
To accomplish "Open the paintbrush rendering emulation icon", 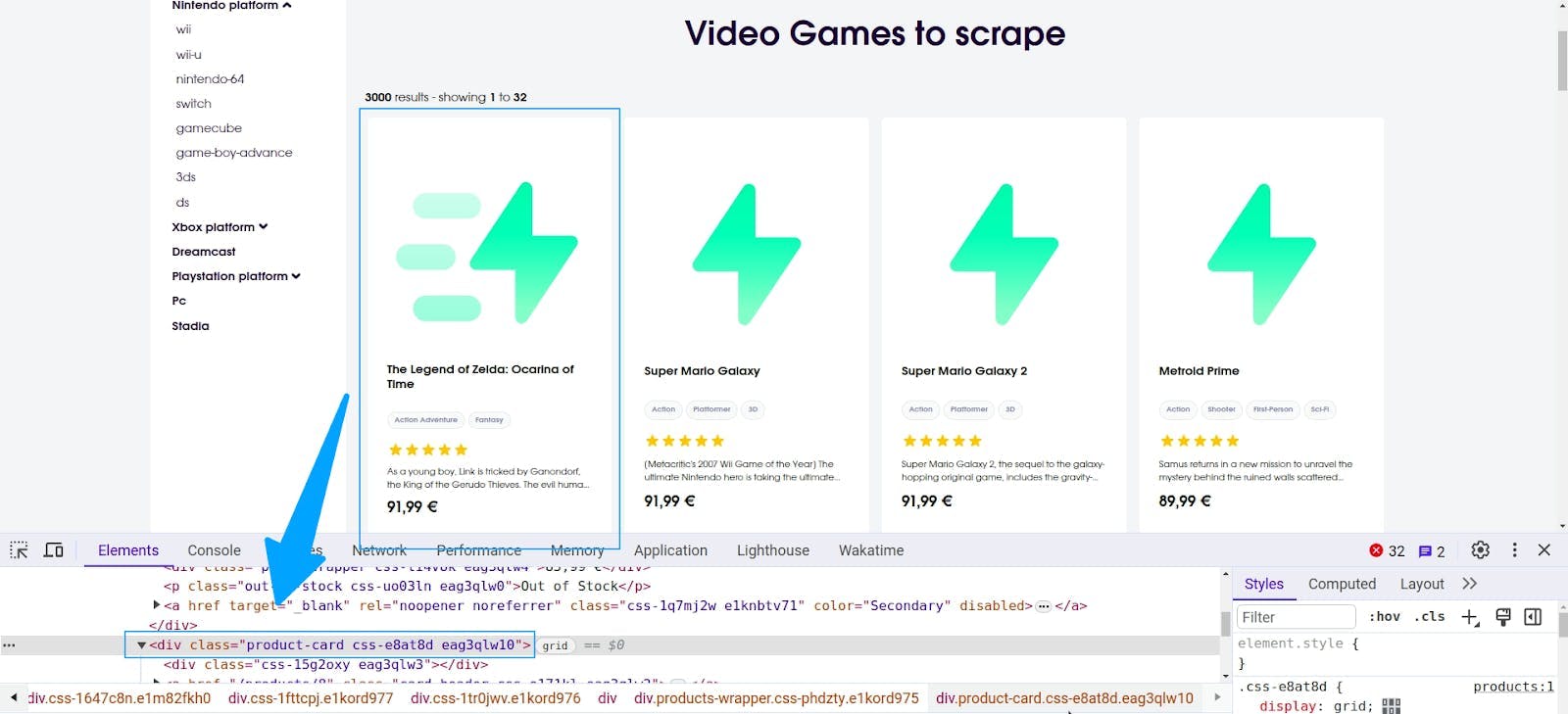I will 1503,616.
